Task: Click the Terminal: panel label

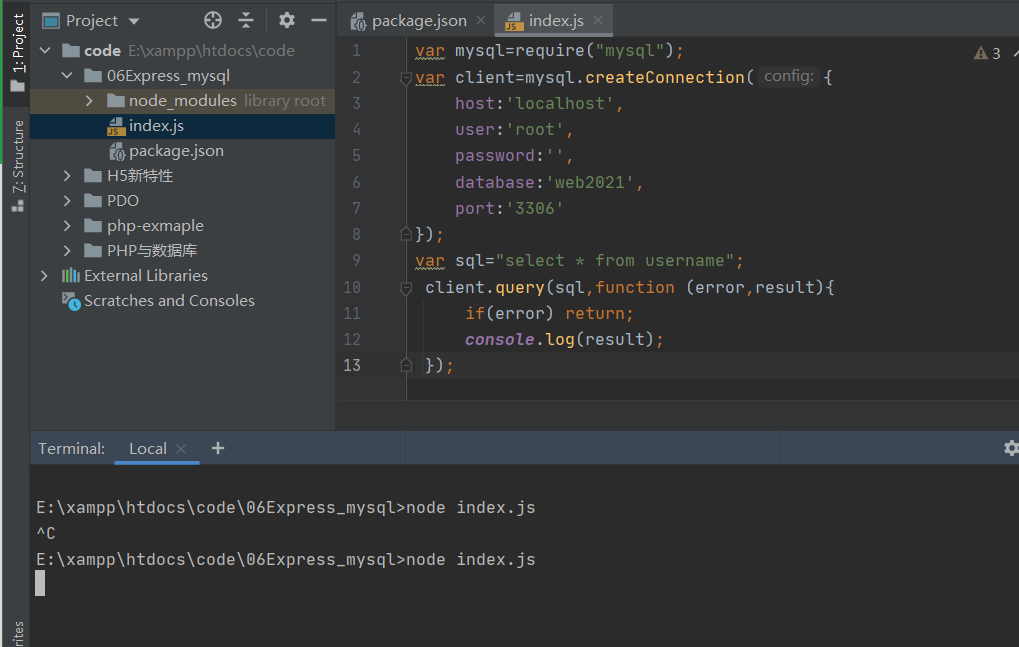Action: (71, 448)
